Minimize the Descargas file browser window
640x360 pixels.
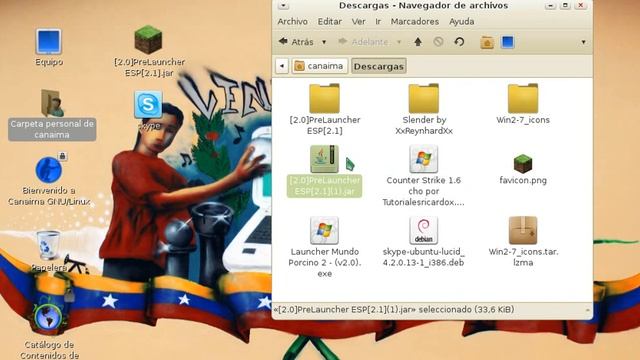point(550,5)
